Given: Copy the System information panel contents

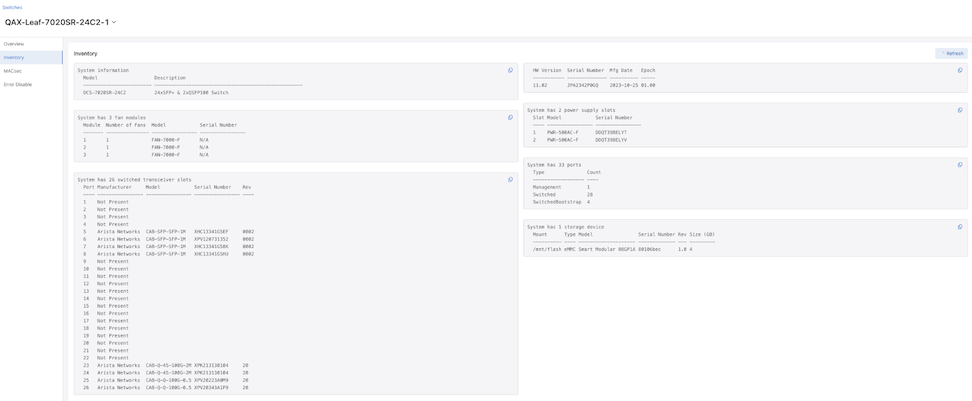Looking at the screenshot, I should click(x=510, y=71).
